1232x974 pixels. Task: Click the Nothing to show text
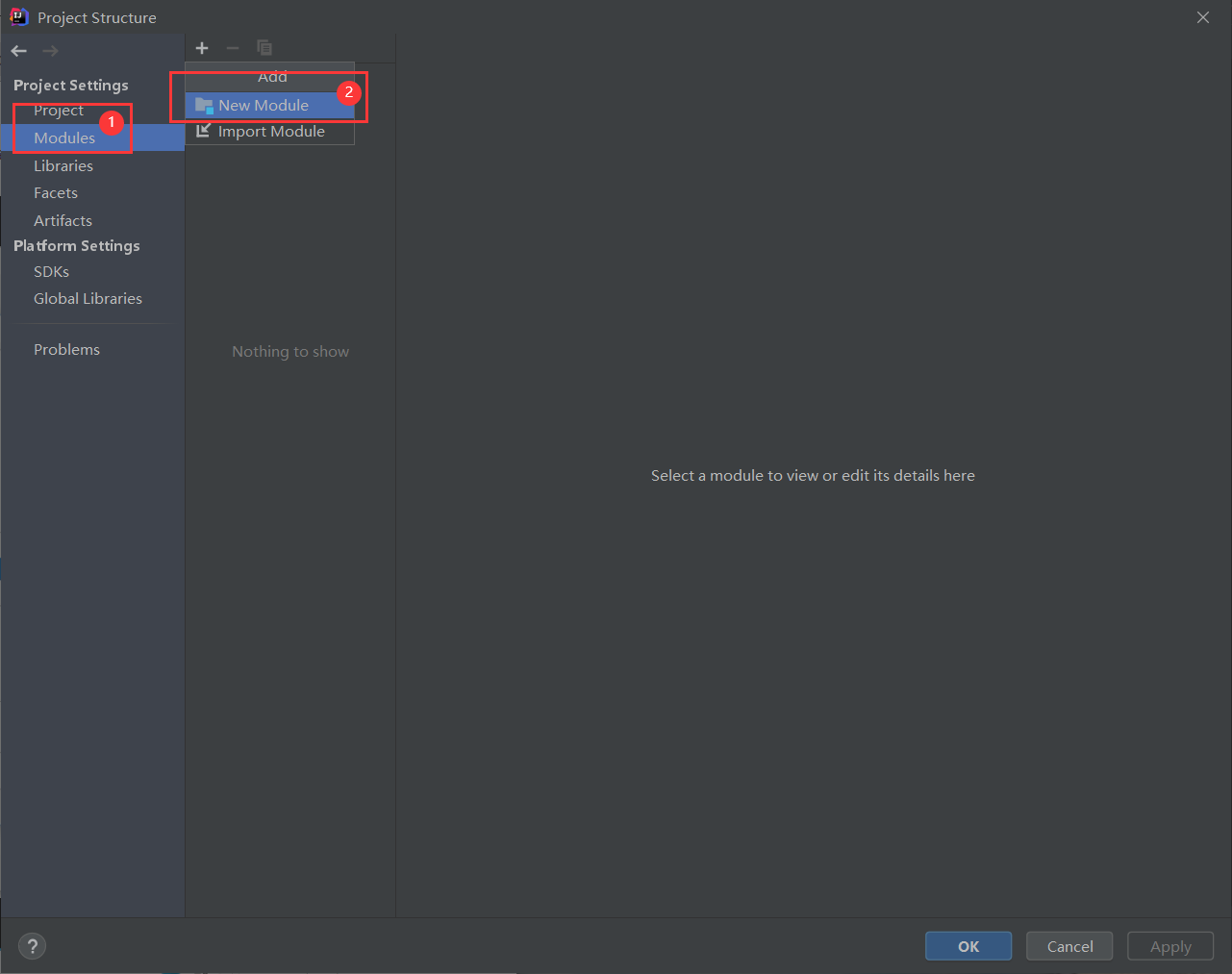coord(290,352)
